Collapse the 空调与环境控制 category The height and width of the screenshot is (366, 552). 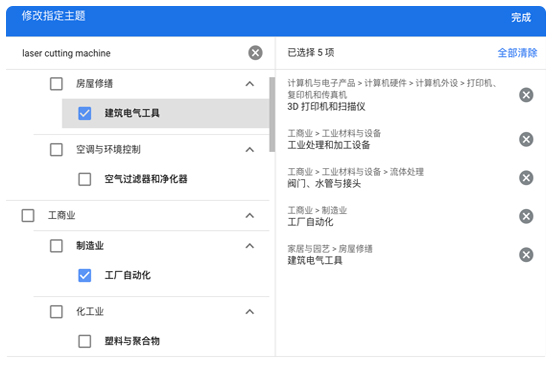[250, 150]
